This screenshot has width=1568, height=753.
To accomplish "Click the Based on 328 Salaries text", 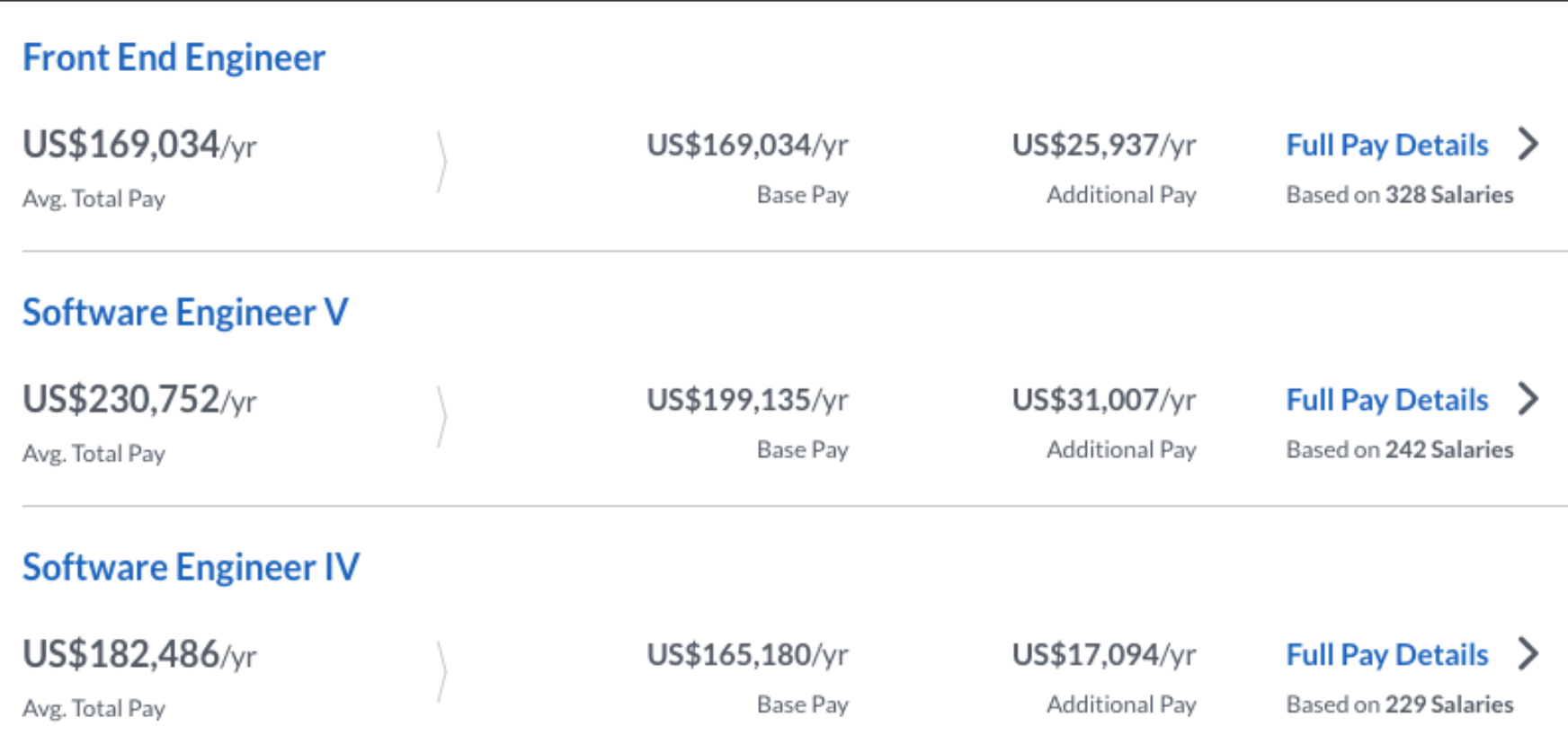I will (x=1400, y=195).
